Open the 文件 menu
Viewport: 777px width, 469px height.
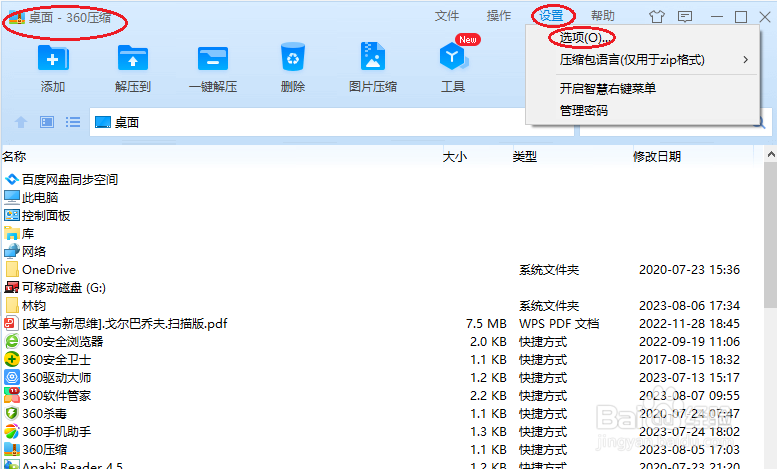[447, 16]
